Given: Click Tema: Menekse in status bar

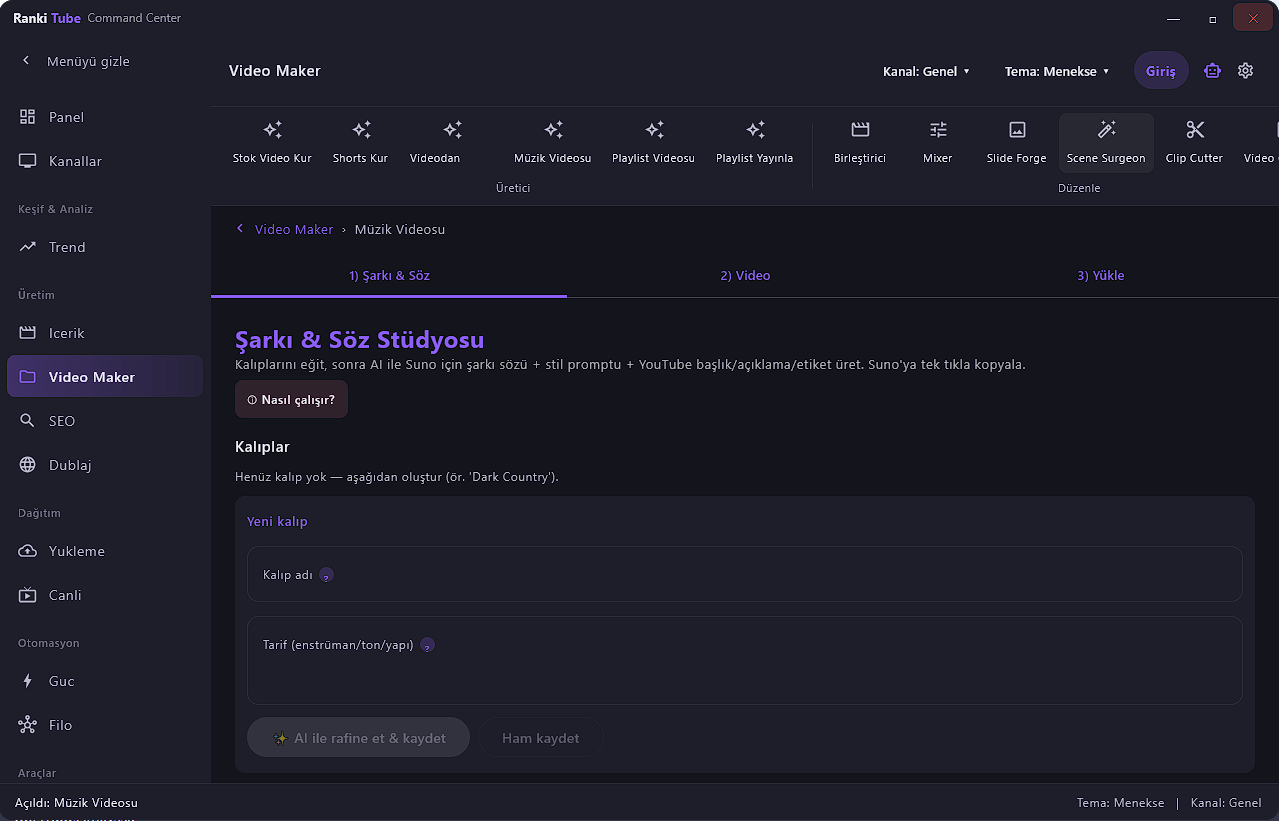Looking at the screenshot, I should 1120,803.
